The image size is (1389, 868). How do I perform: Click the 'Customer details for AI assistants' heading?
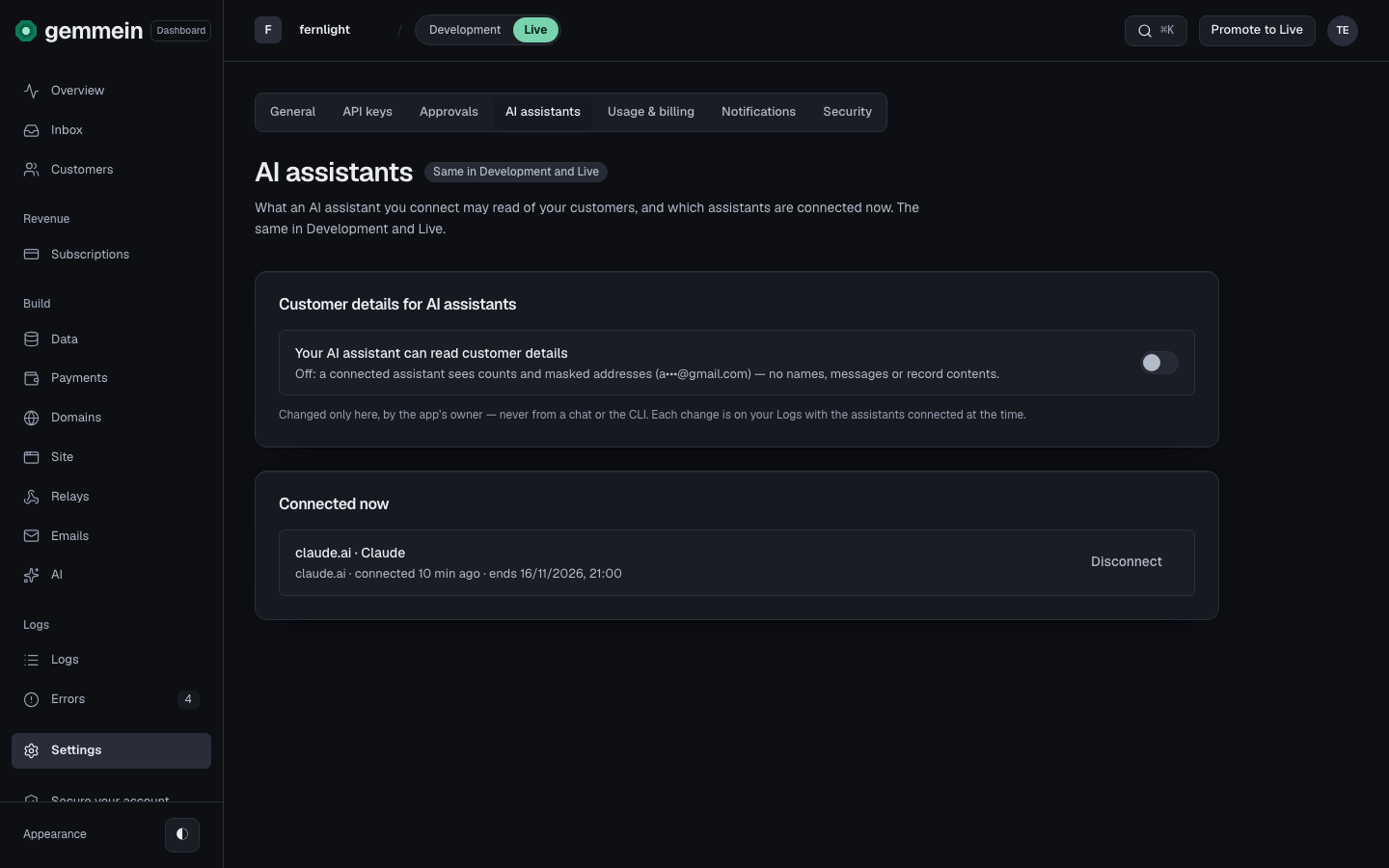coord(397,305)
